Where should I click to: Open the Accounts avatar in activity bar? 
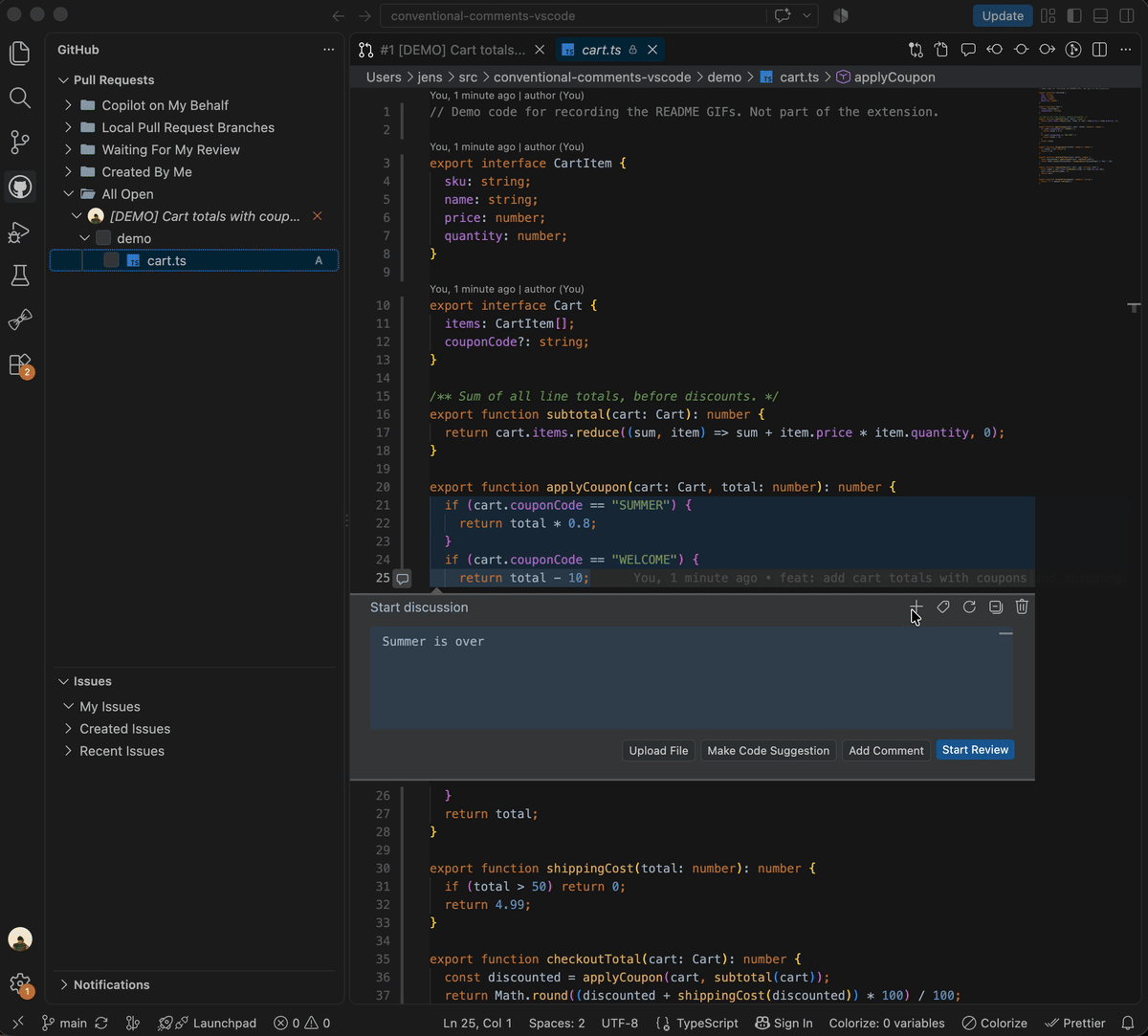pyautogui.click(x=20, y=939)
